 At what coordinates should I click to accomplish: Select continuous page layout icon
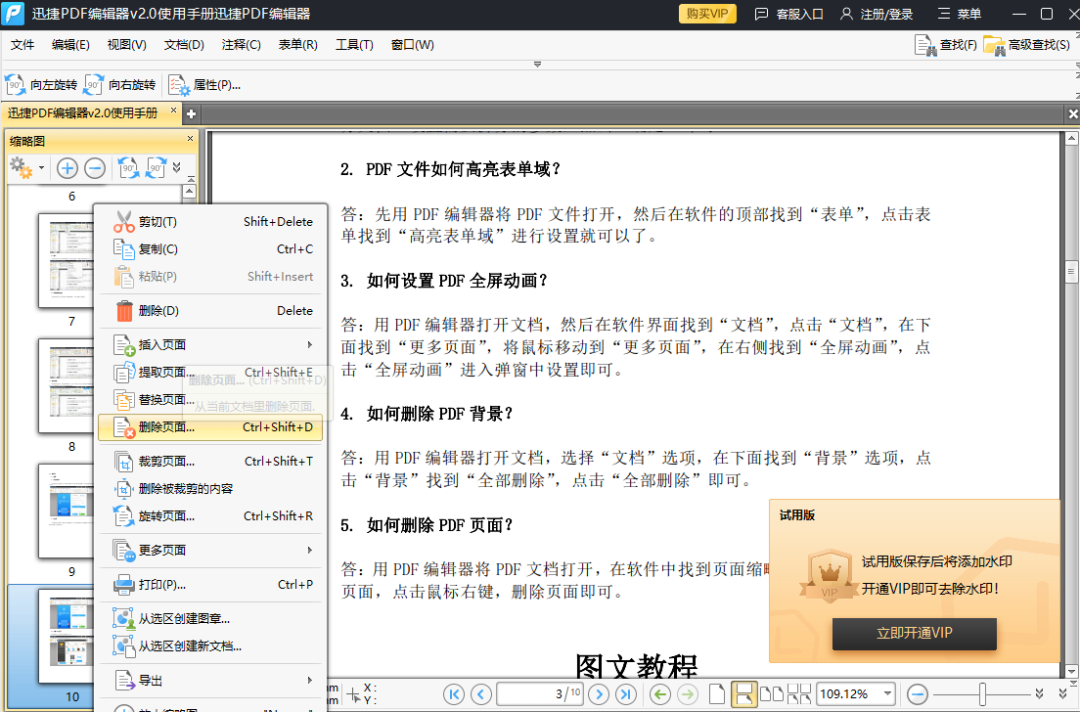click(x=744, y=694)
